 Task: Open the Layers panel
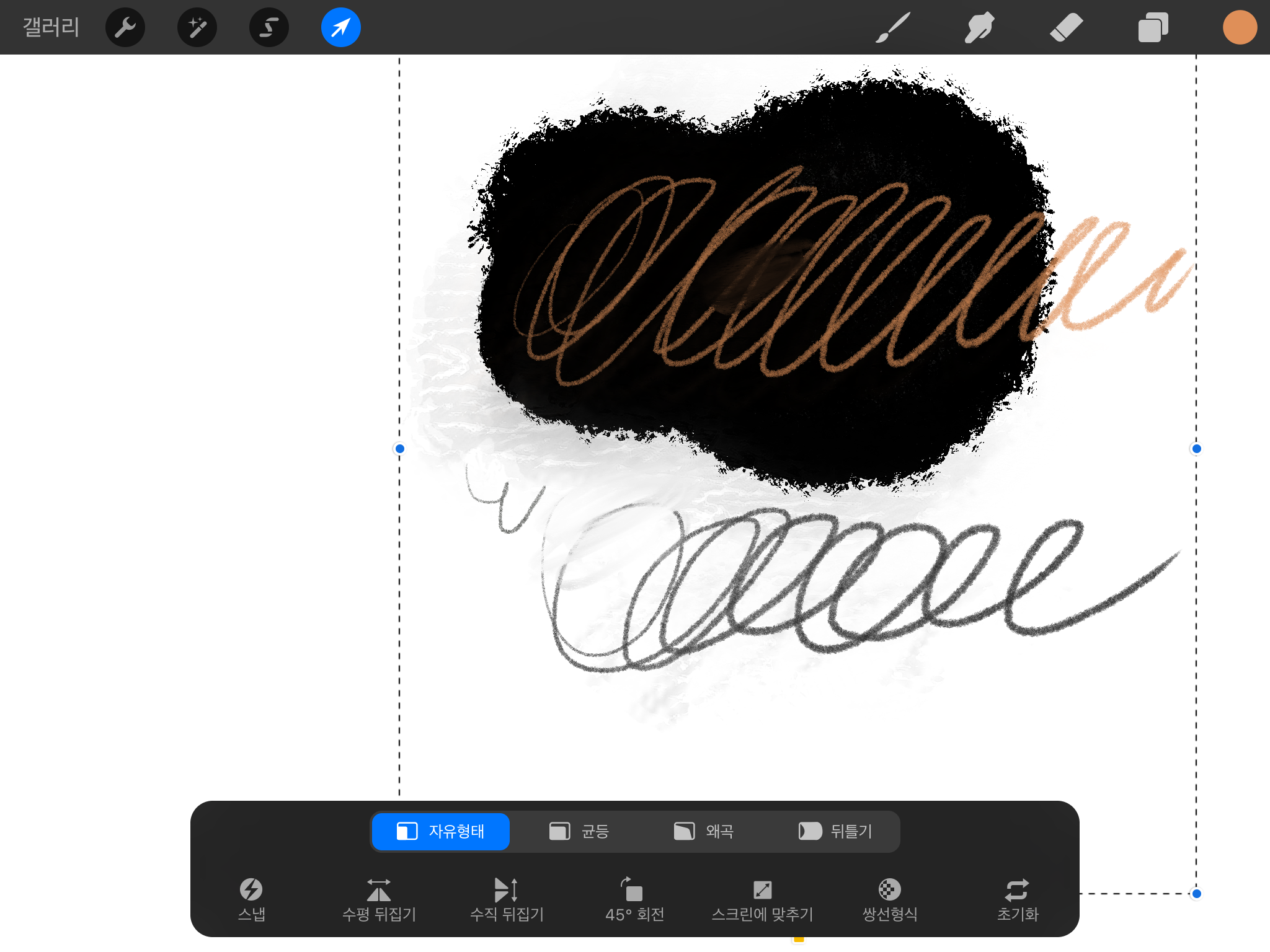pyautogui.click(x=1153, y=27)
